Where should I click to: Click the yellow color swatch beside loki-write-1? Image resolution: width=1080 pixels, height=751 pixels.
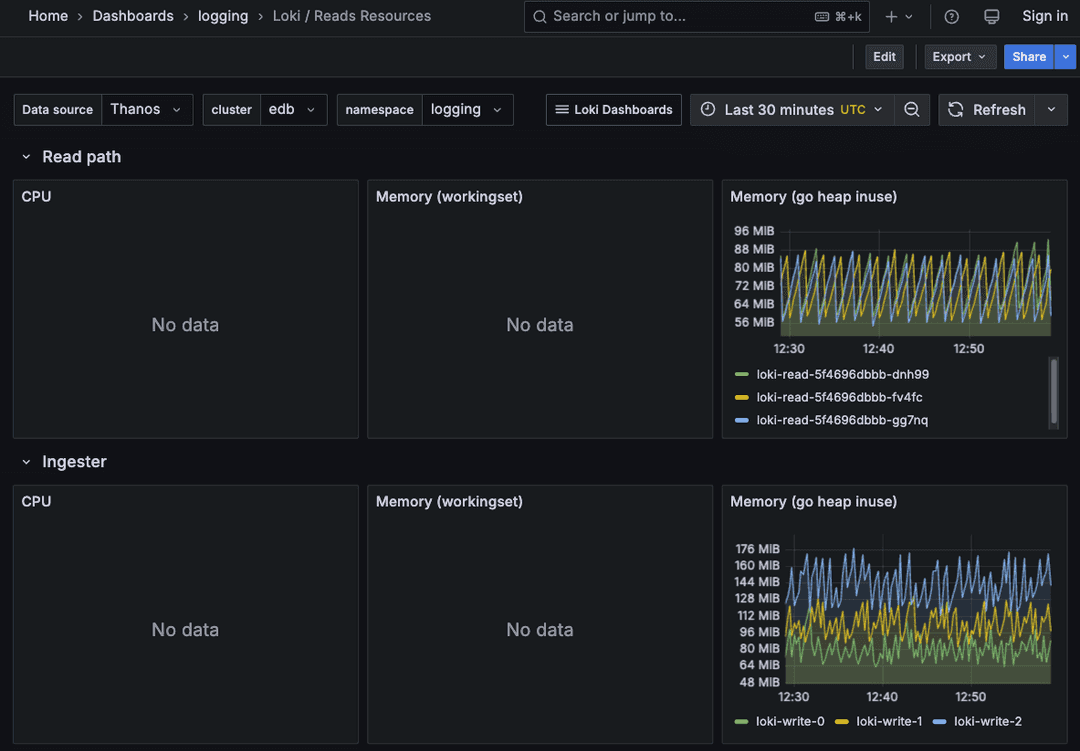pos(840,721)
